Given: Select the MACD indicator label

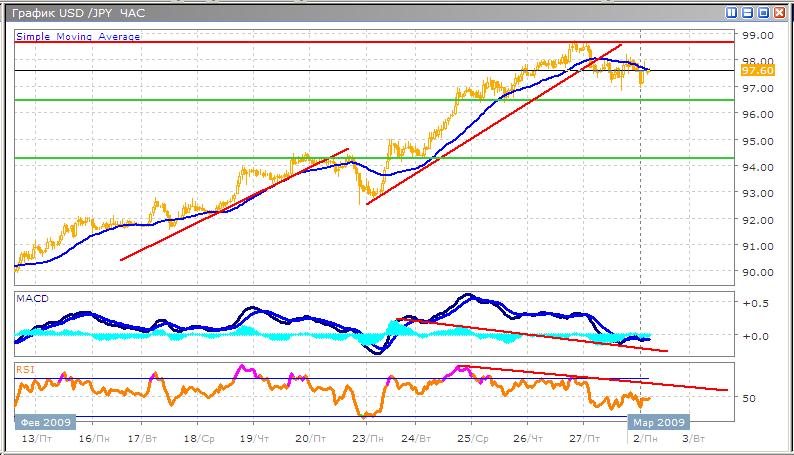Looking at the screenshot, I should 33,298.
